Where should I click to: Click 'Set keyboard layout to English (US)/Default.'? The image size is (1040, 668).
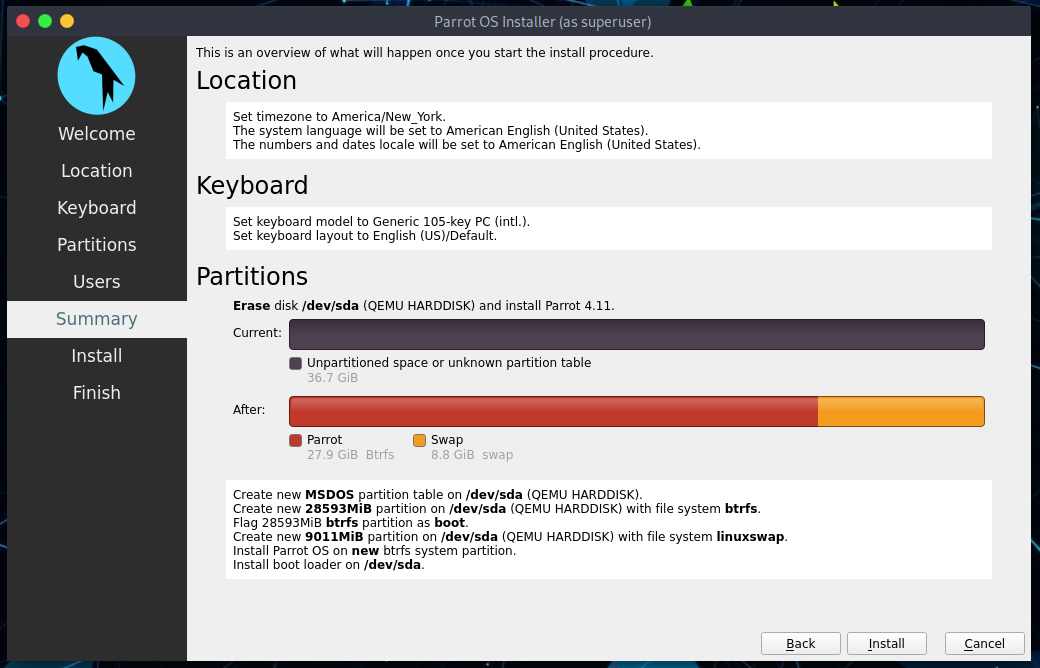[365, 235]
